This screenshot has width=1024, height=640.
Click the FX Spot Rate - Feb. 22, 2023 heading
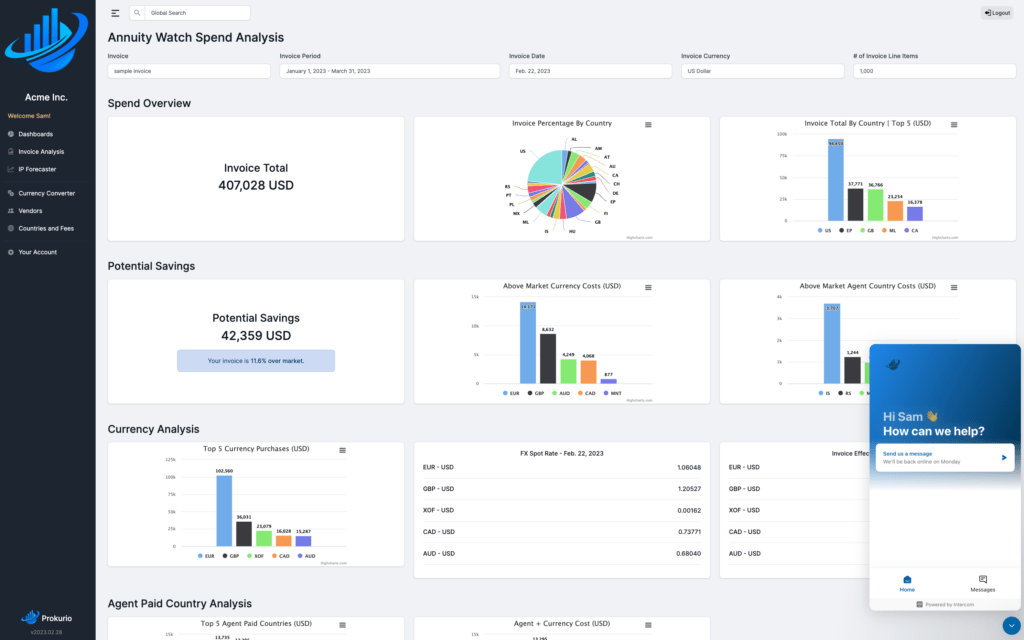pyautogui.click(x=562, y=453)
